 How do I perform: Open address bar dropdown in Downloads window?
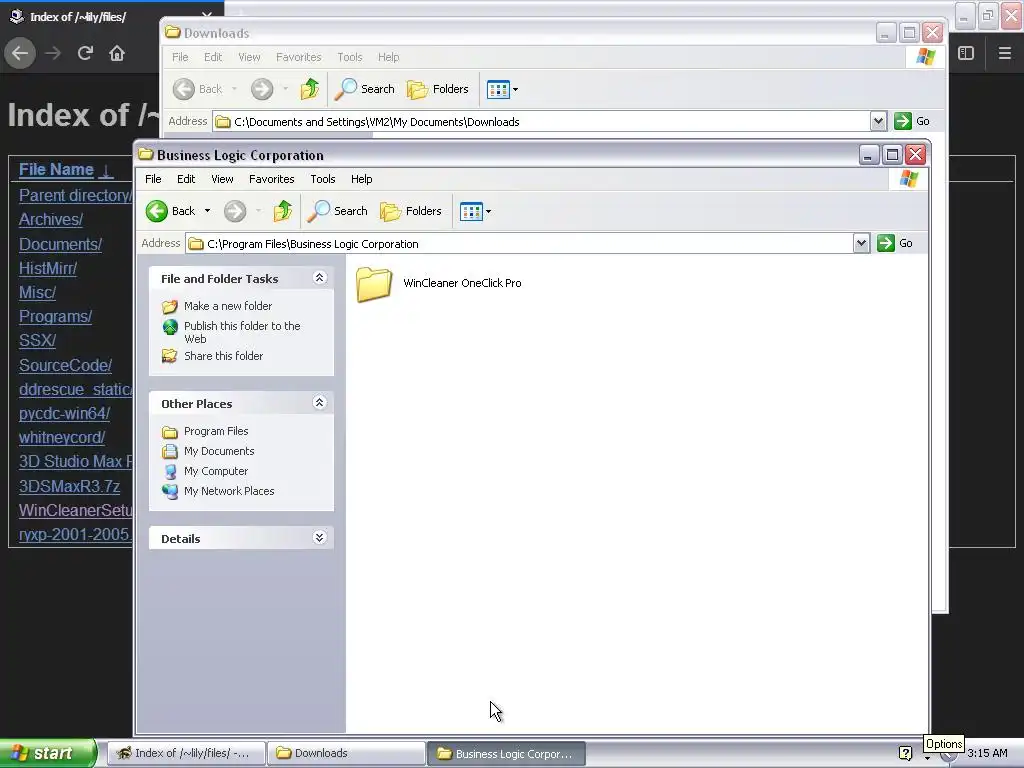coord(878,121)
